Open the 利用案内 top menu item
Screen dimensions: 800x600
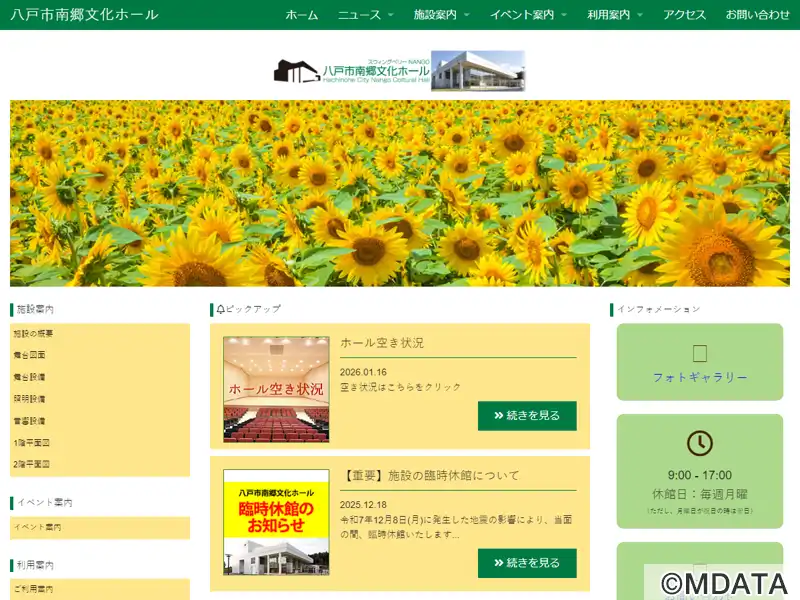tap(608, 15)
